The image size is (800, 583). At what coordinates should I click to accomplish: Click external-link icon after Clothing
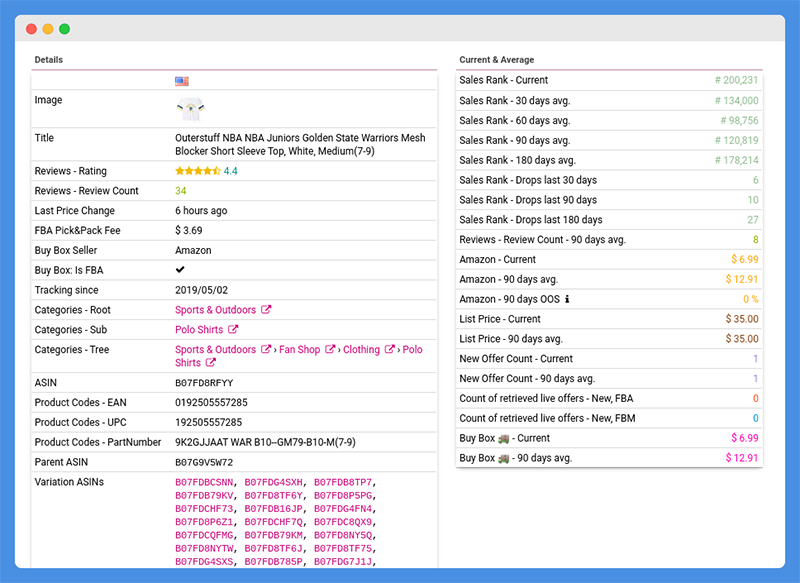click(389, 349)
